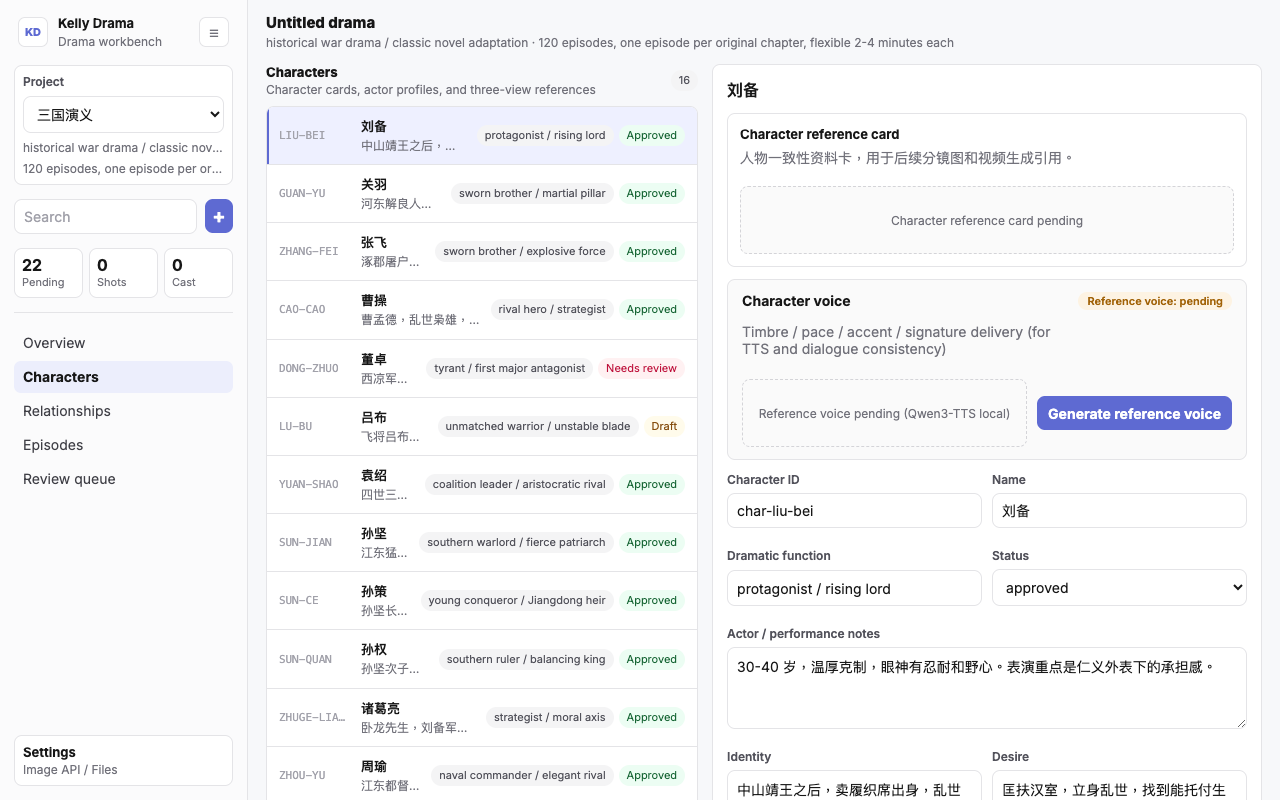Click the blue plus add button
Screen dimensions: 1280x800
pyautogui.click(x=219, y=216)
